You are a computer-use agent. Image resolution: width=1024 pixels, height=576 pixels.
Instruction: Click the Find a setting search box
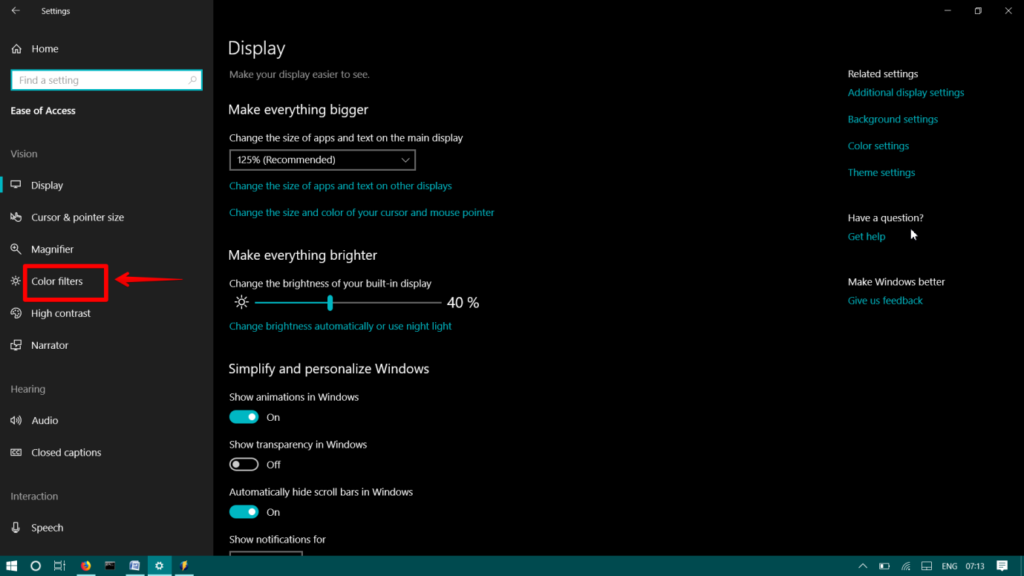coord(106,80)
